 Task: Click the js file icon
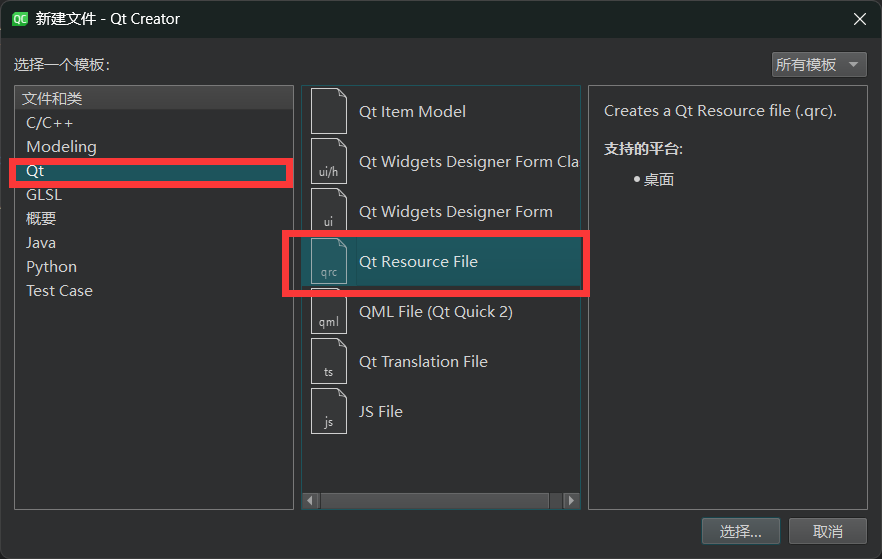click(329, 411)
